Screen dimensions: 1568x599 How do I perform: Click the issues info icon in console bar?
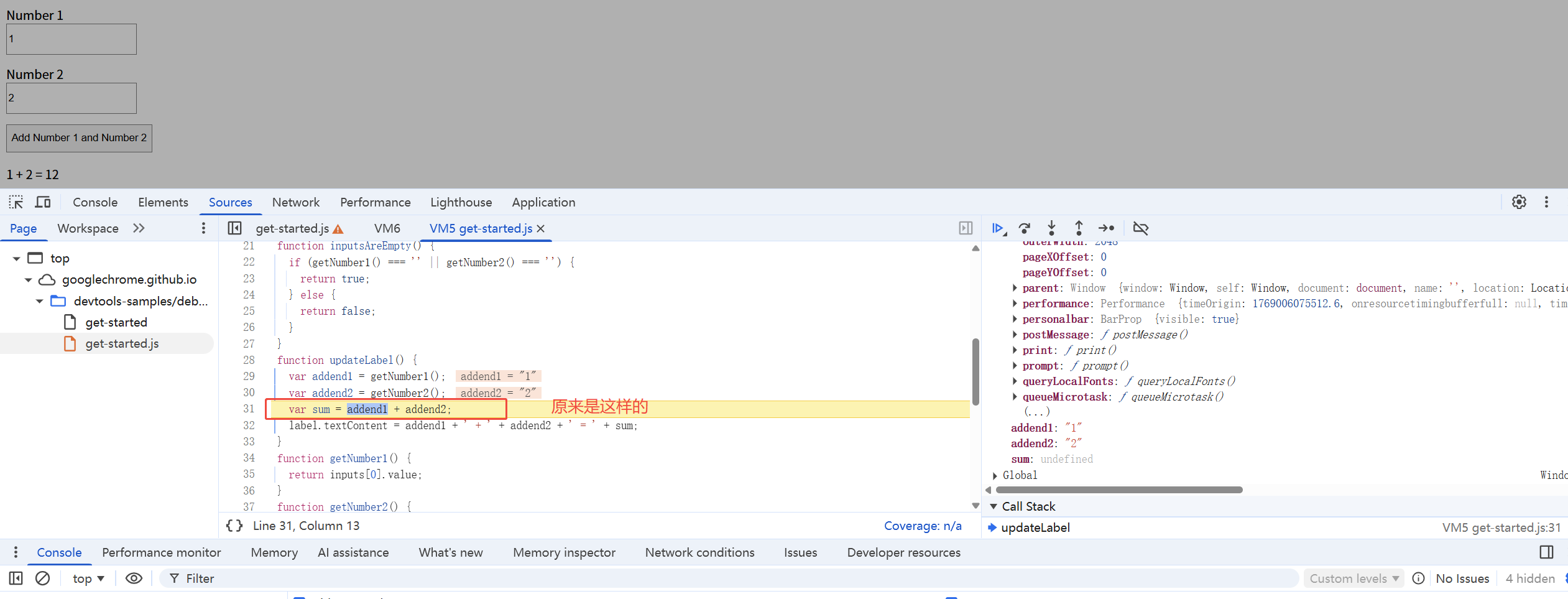(1418, 578)
